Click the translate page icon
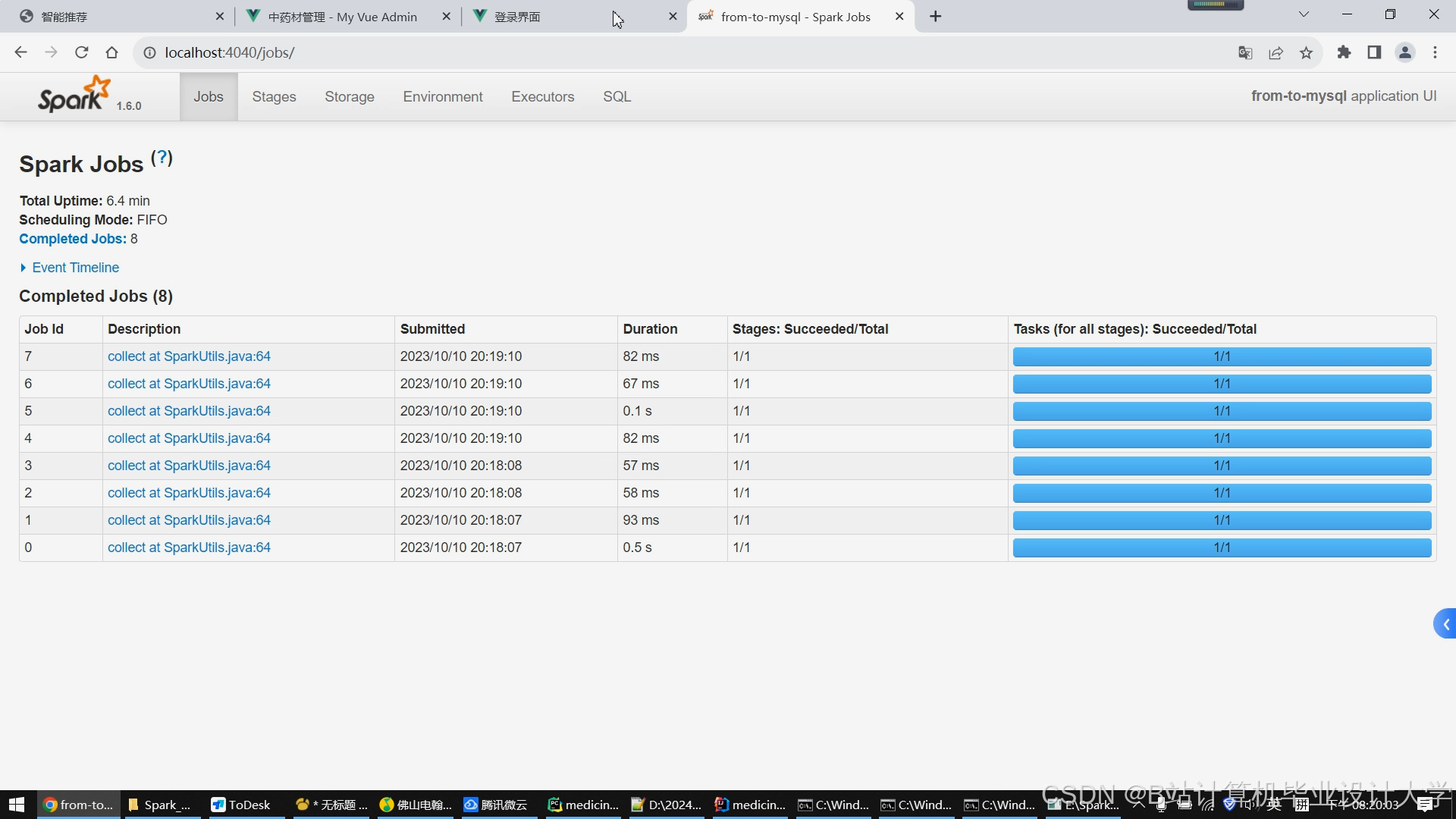This screenshot has height=819, width=1456. (x=1245, y=52)
